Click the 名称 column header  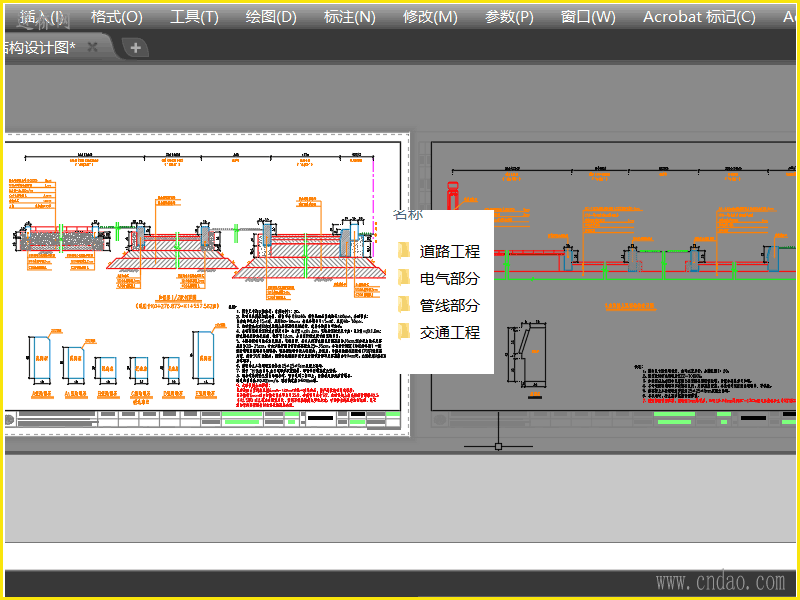(408, 214)
